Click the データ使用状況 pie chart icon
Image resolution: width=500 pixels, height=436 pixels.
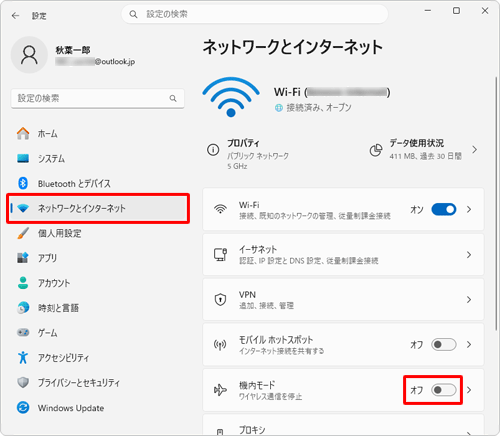(376, 150)
